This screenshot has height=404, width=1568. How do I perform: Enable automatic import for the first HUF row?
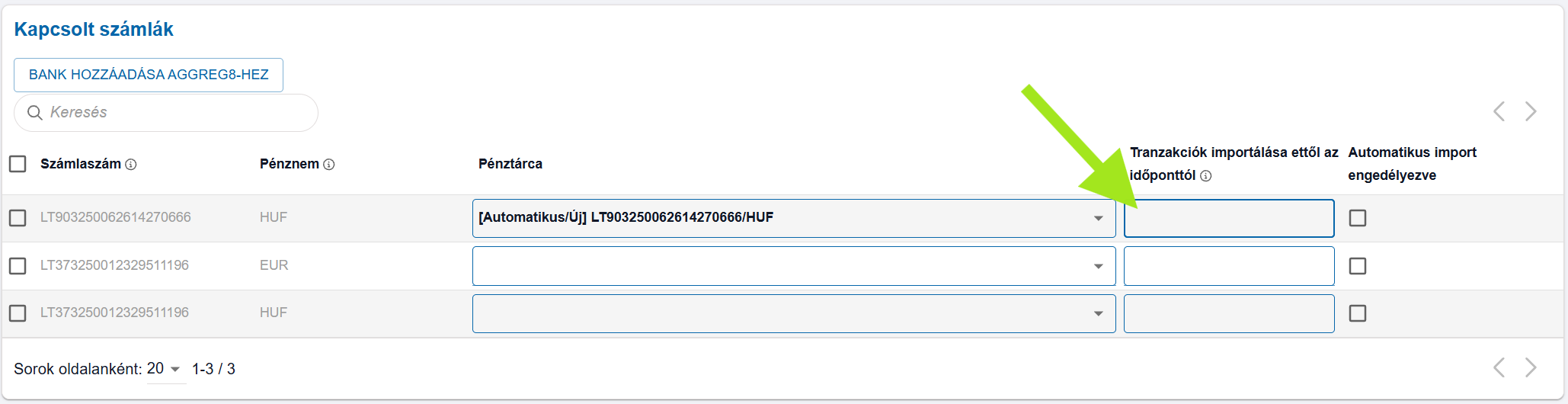point(1358,218)
